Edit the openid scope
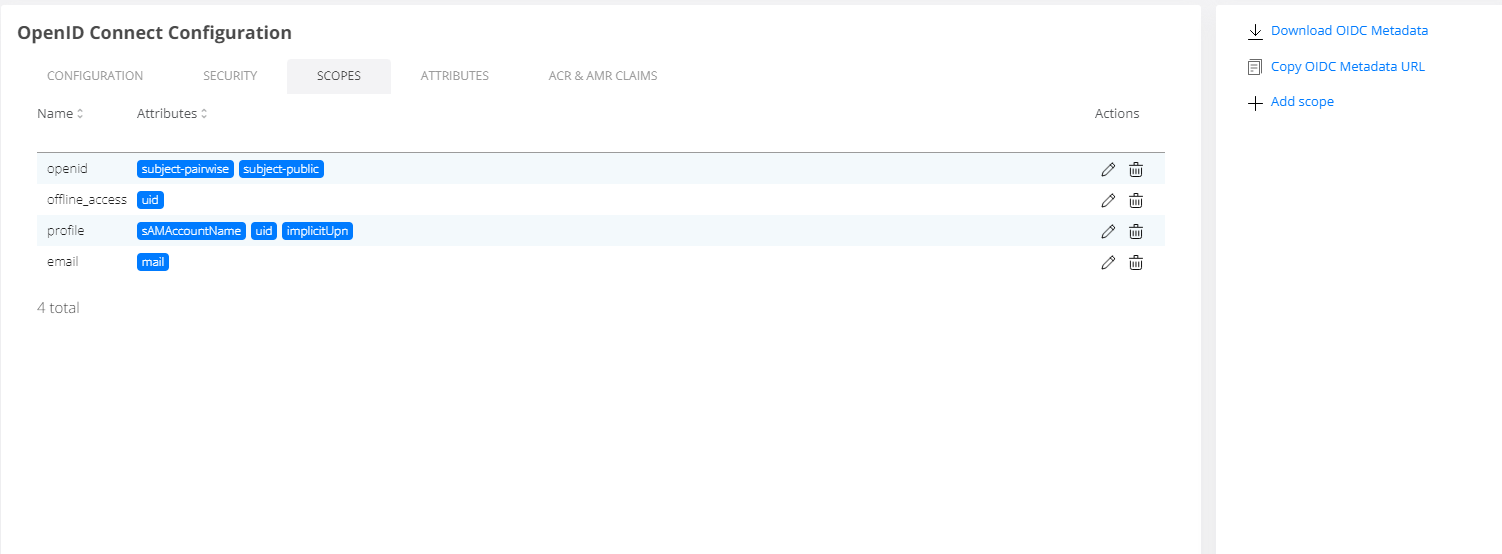Image resolution: width=1502 pixels, height=554 pixels. [1107, 170]
